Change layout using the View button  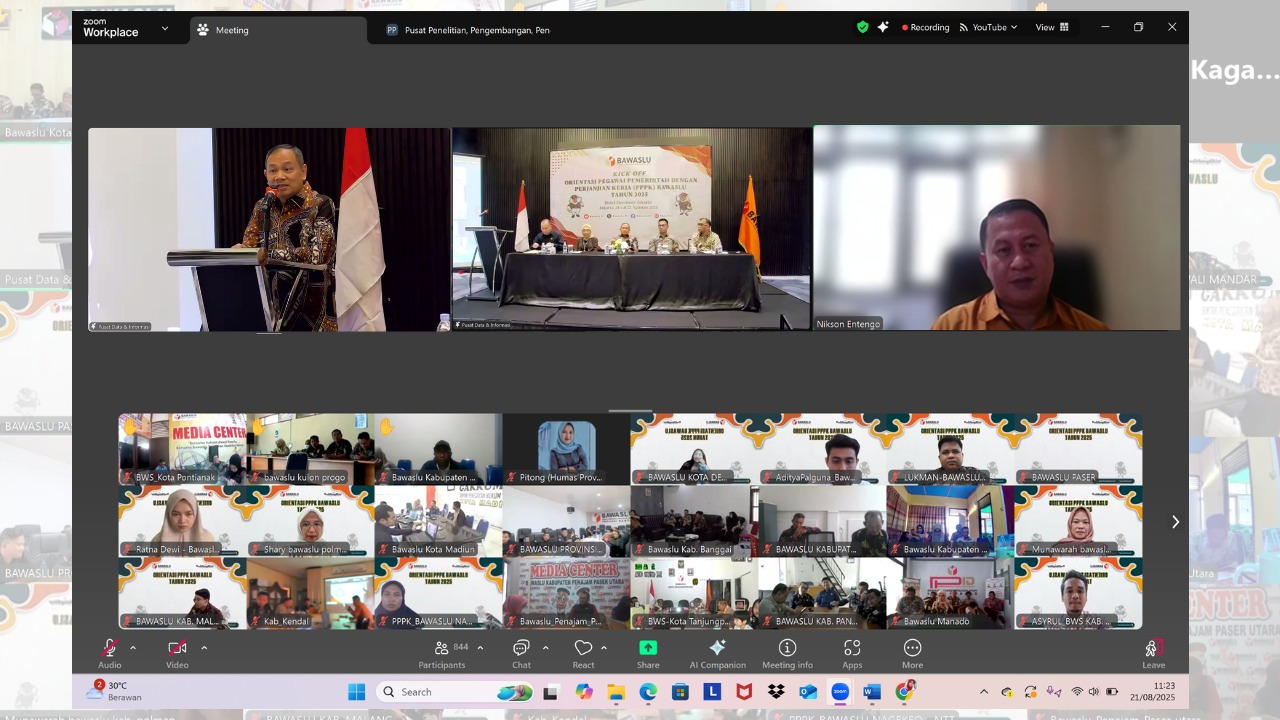(1052, 28)
